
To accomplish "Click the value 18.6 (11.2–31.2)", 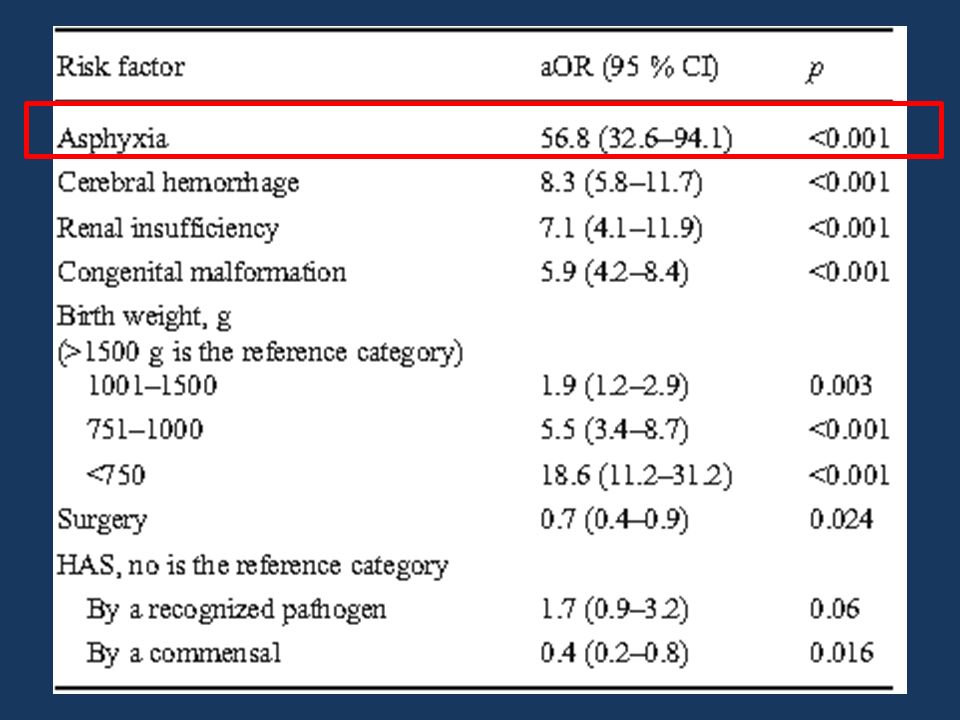I will click(x=636, y=475).
